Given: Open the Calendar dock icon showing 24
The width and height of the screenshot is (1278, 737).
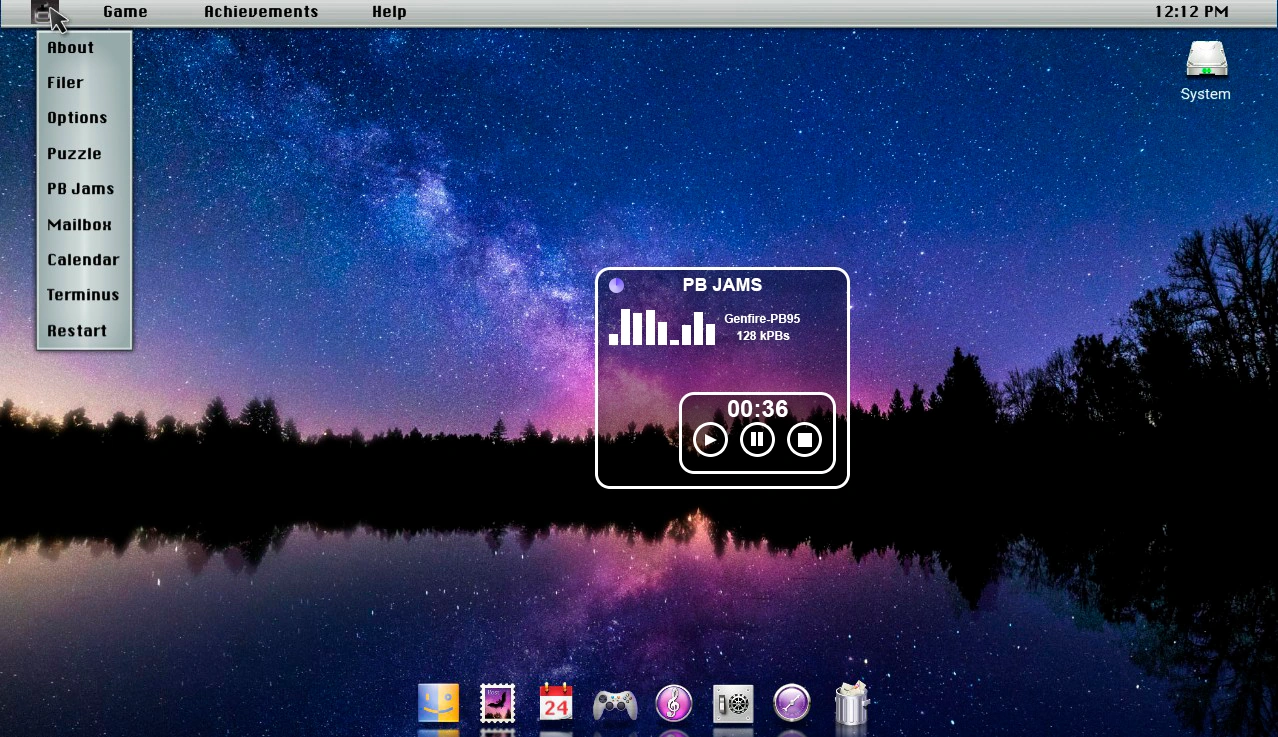Looking at the screenshot, I should [556, 703].
